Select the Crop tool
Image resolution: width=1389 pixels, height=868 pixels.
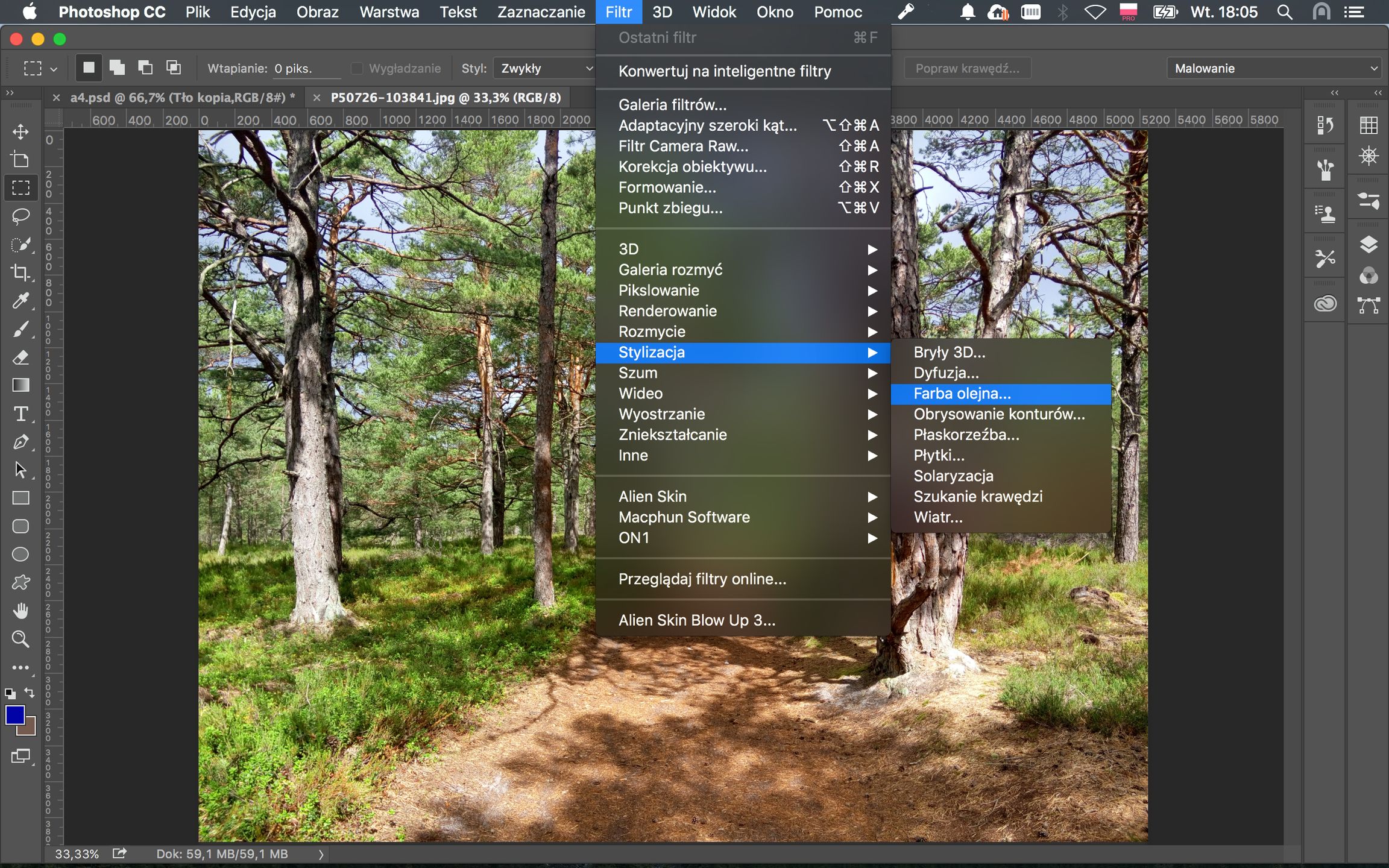20,272
